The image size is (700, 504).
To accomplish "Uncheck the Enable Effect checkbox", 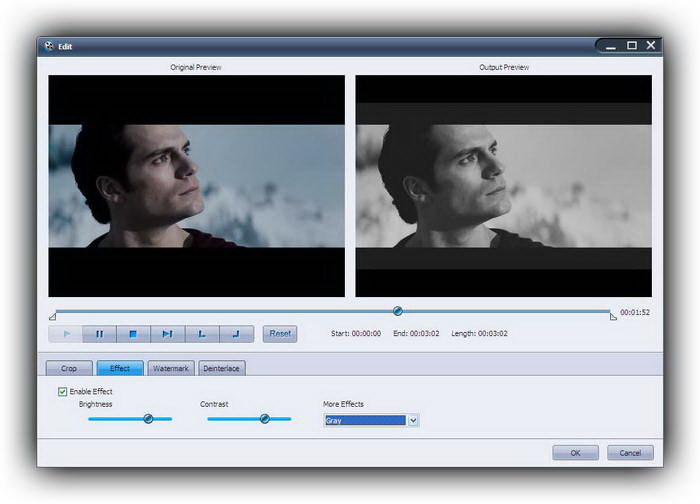I will 63,391.
